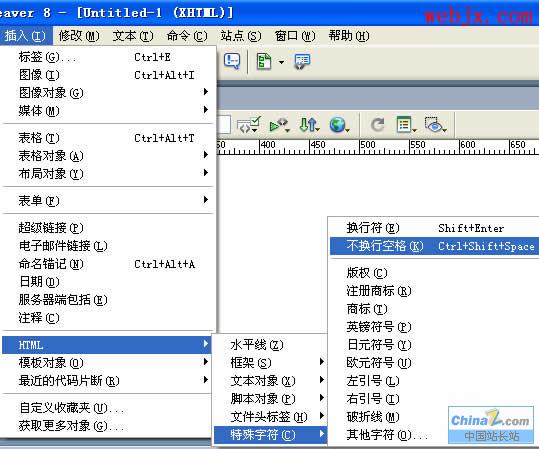Select 自定义收藏夹(U)... entry
The height and width of the screenshot is (449, 539).
click(x=108, y=408)
